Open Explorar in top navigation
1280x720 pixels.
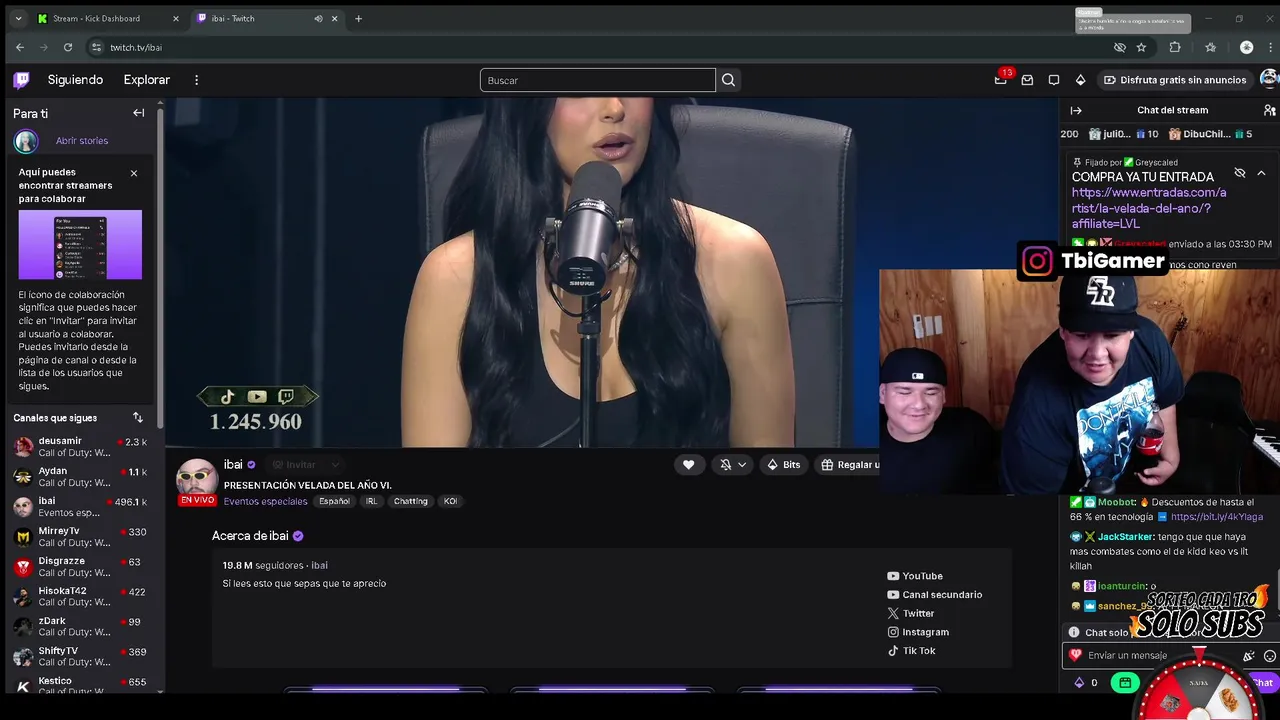147,80
